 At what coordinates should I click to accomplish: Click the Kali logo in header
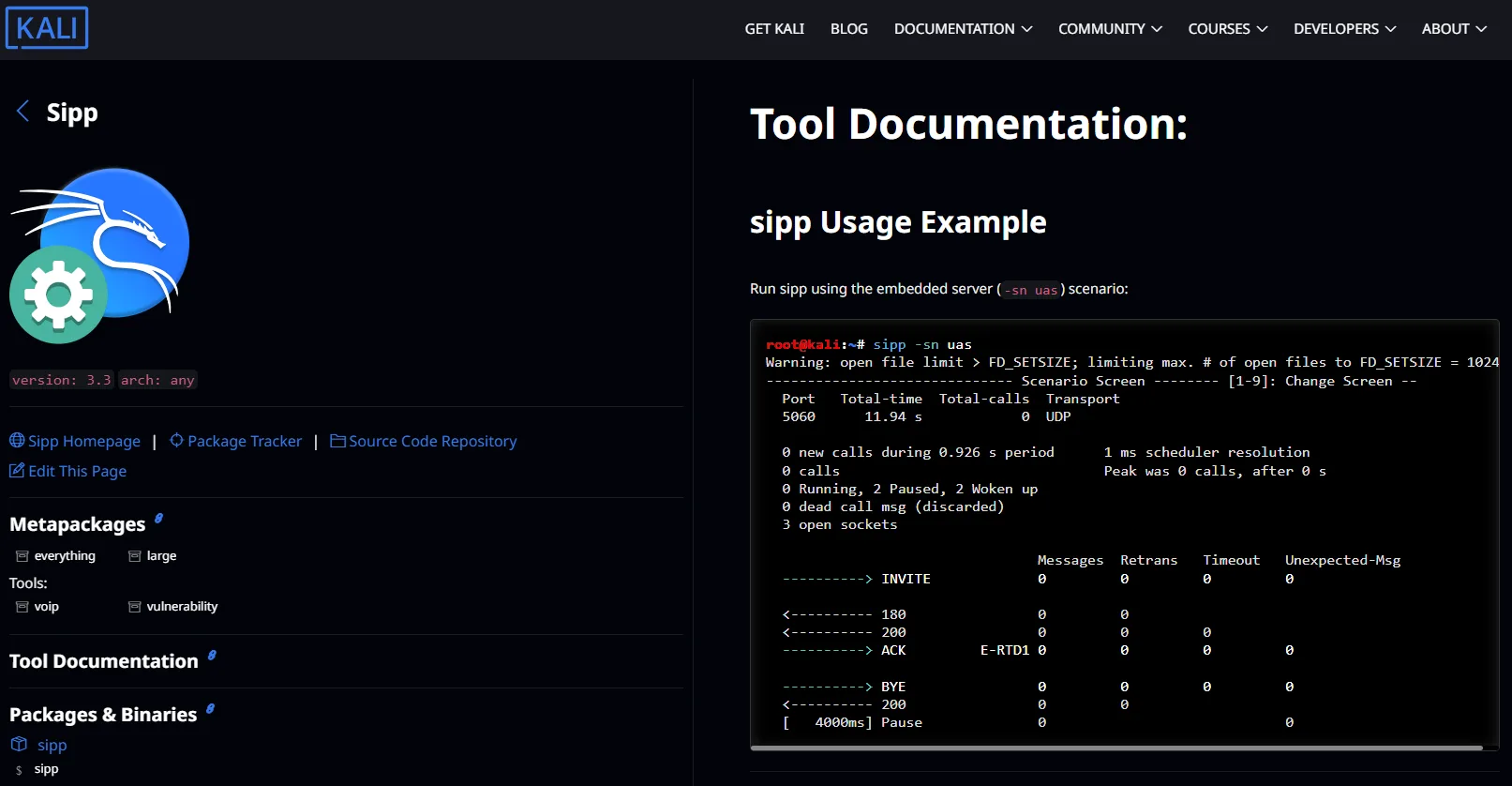(47, 28)
